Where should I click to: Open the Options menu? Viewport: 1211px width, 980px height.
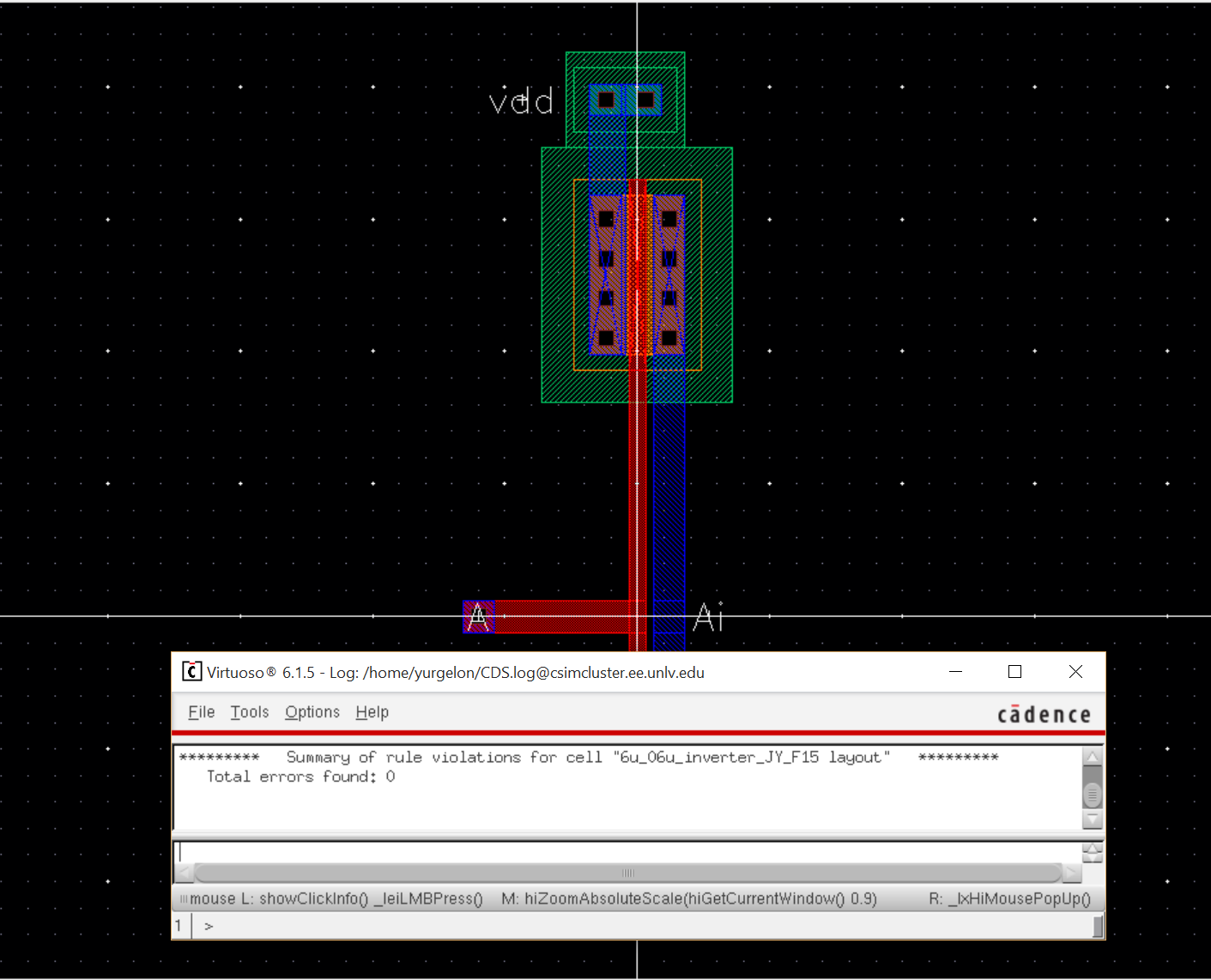(312, 712)
